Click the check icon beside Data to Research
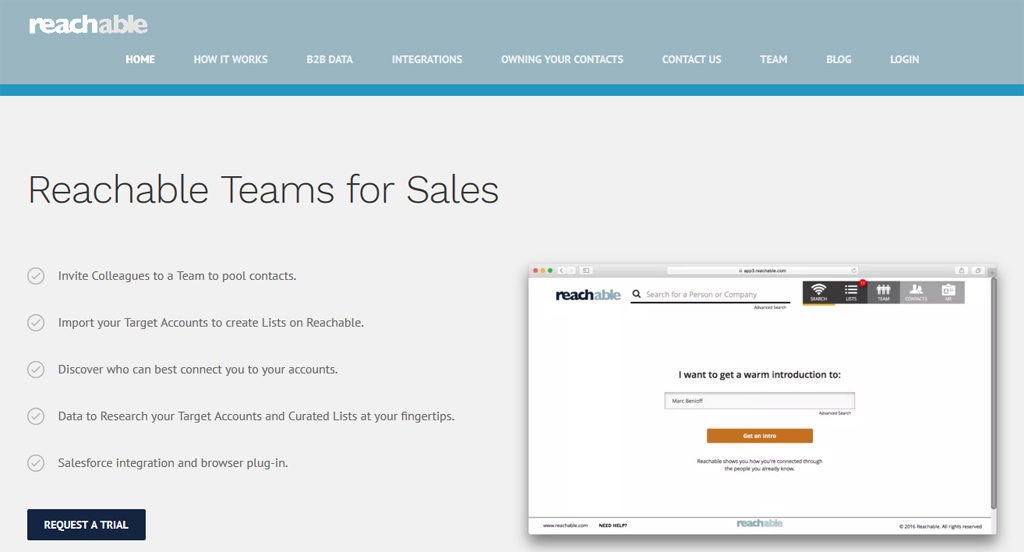Image resolution: width=1024 pixels, height=552 pixels. (x=36, y=416)
